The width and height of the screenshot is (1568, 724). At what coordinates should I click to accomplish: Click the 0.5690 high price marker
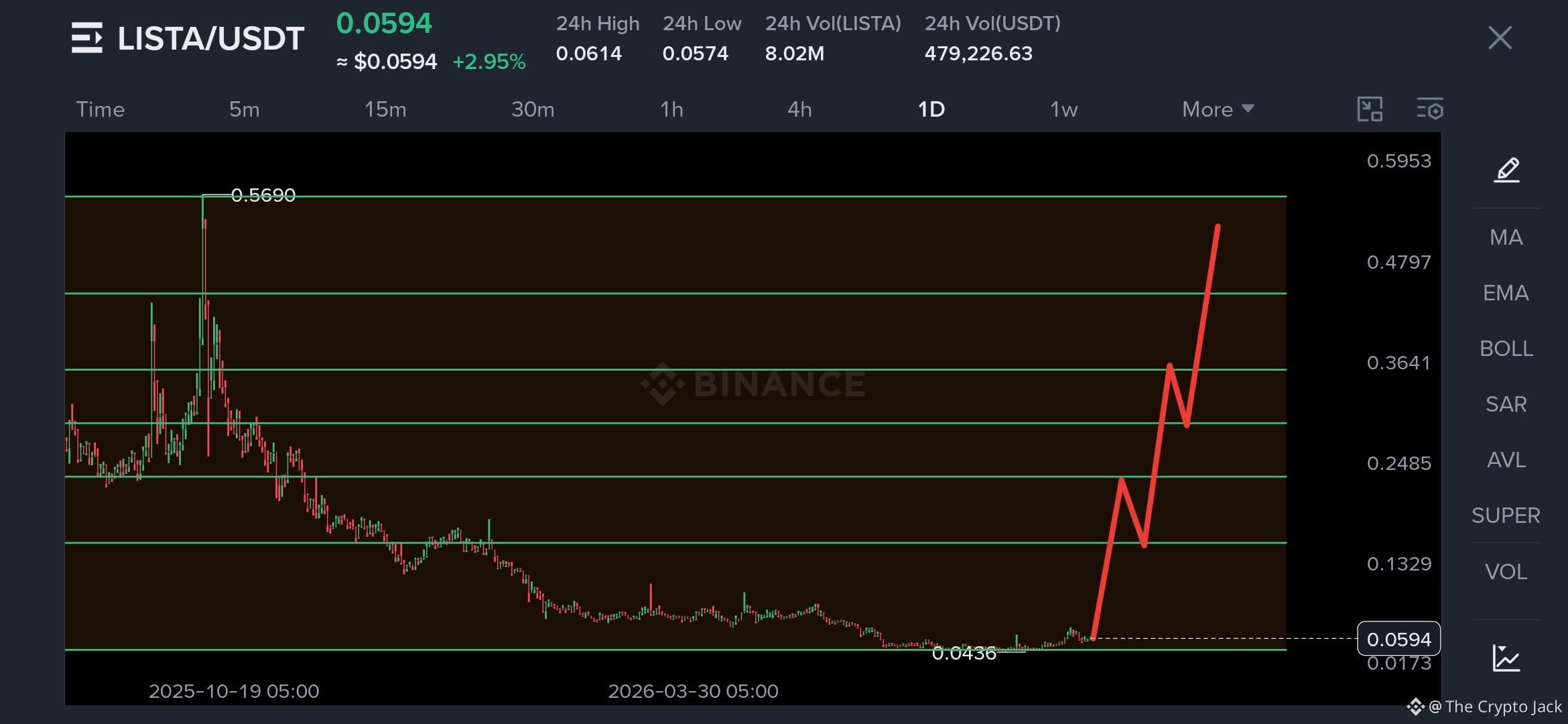click(263, 195)
